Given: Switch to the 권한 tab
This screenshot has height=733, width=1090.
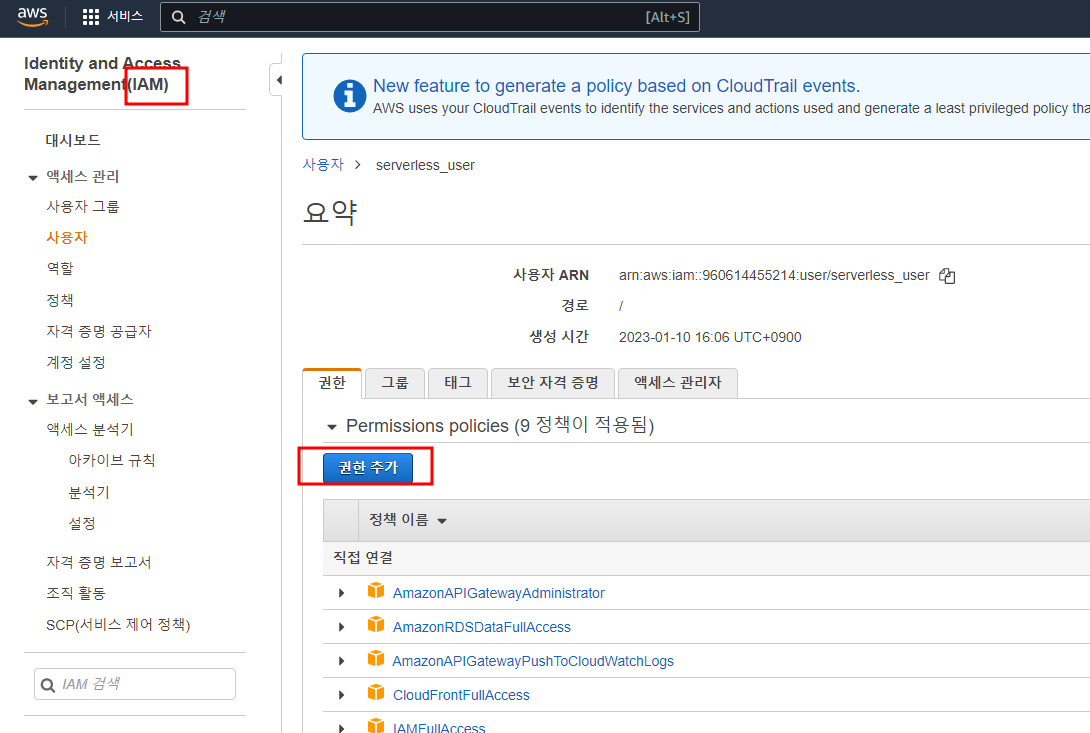Looking at the screenshot, I should (x=332, y=382).
